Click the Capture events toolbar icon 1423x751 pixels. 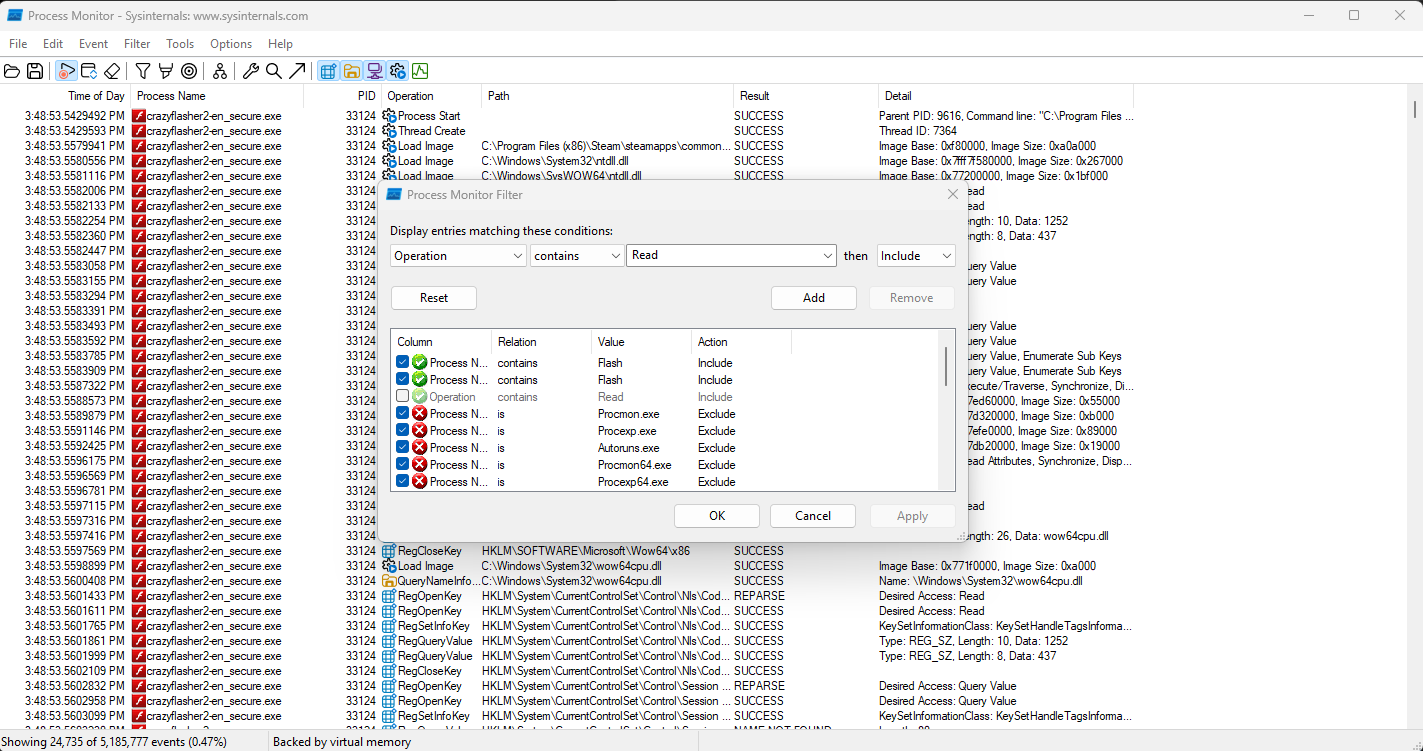(66, 71)
